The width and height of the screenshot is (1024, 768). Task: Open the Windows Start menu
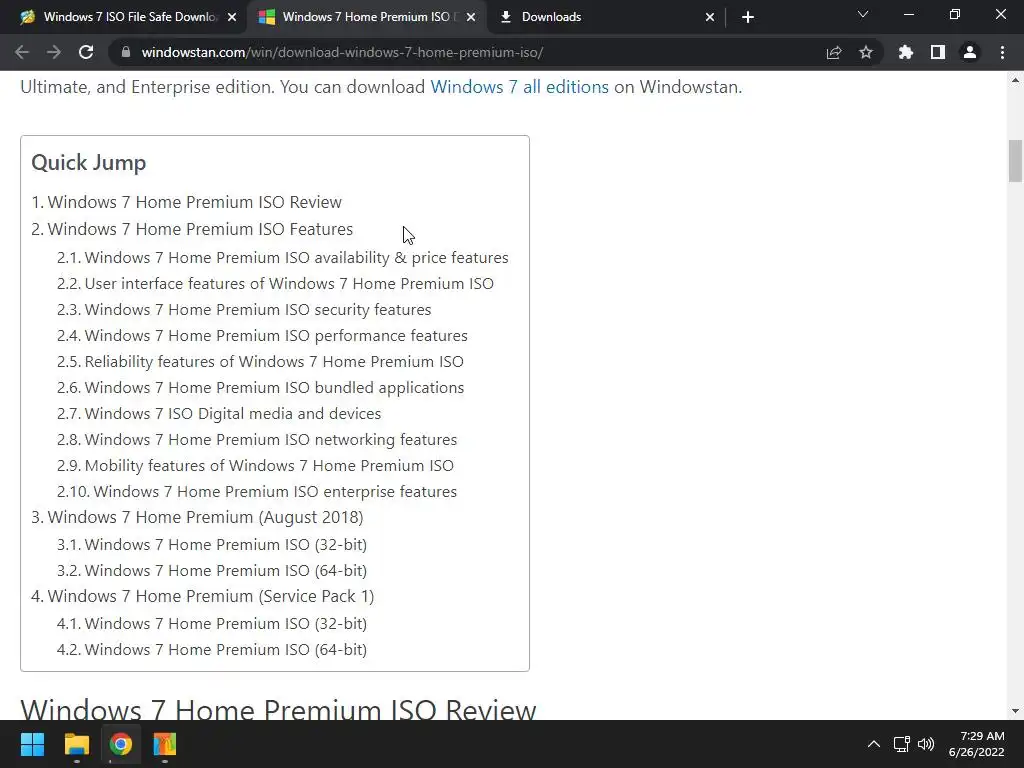(32, 744)
